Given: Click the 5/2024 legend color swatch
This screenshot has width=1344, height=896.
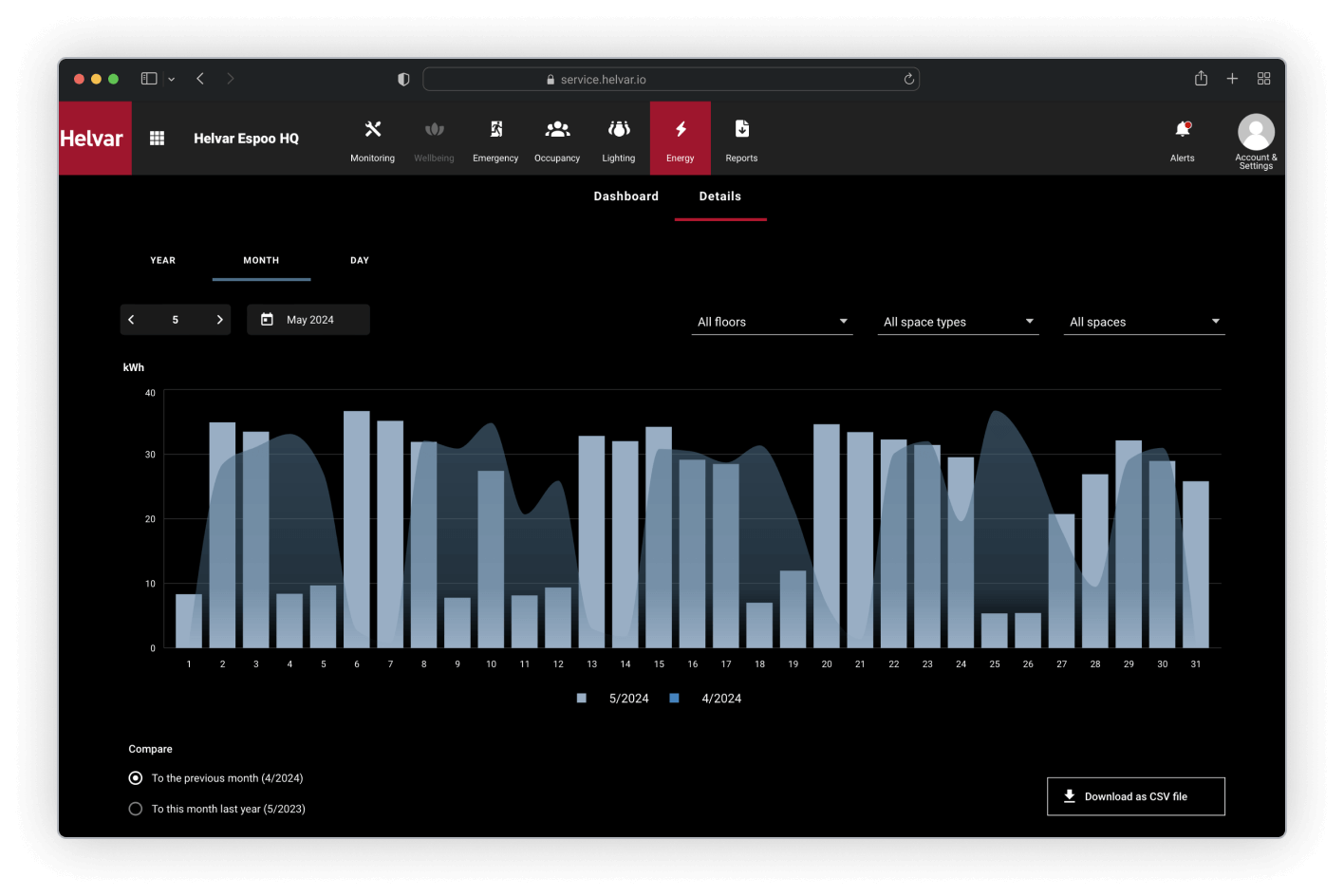Looking at the screenshot, I should pos(582,699).
